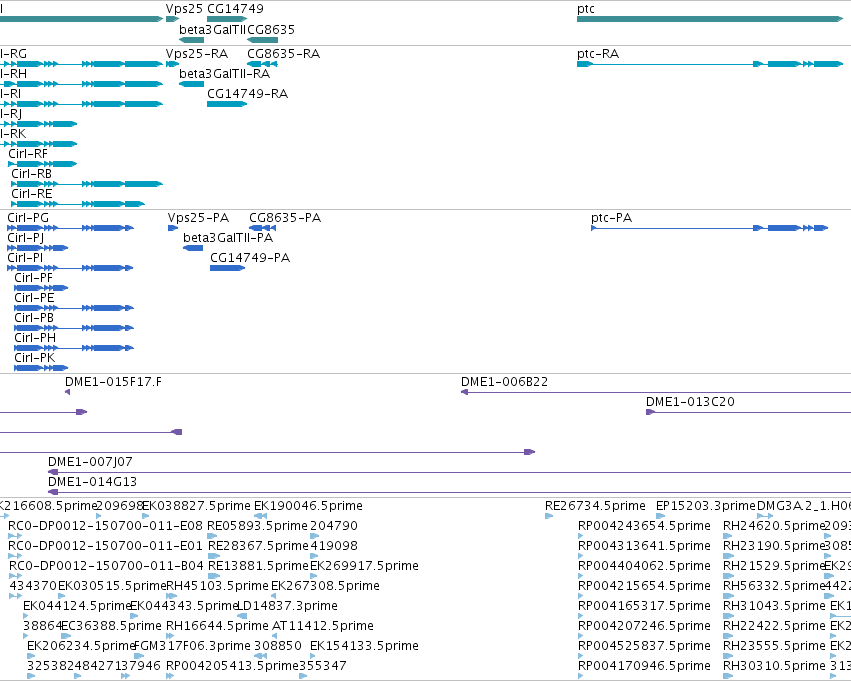This screenshot has height=681, width=851.
Task: Click the Cirl-PJ protein label
Action: tap(26, 238)
